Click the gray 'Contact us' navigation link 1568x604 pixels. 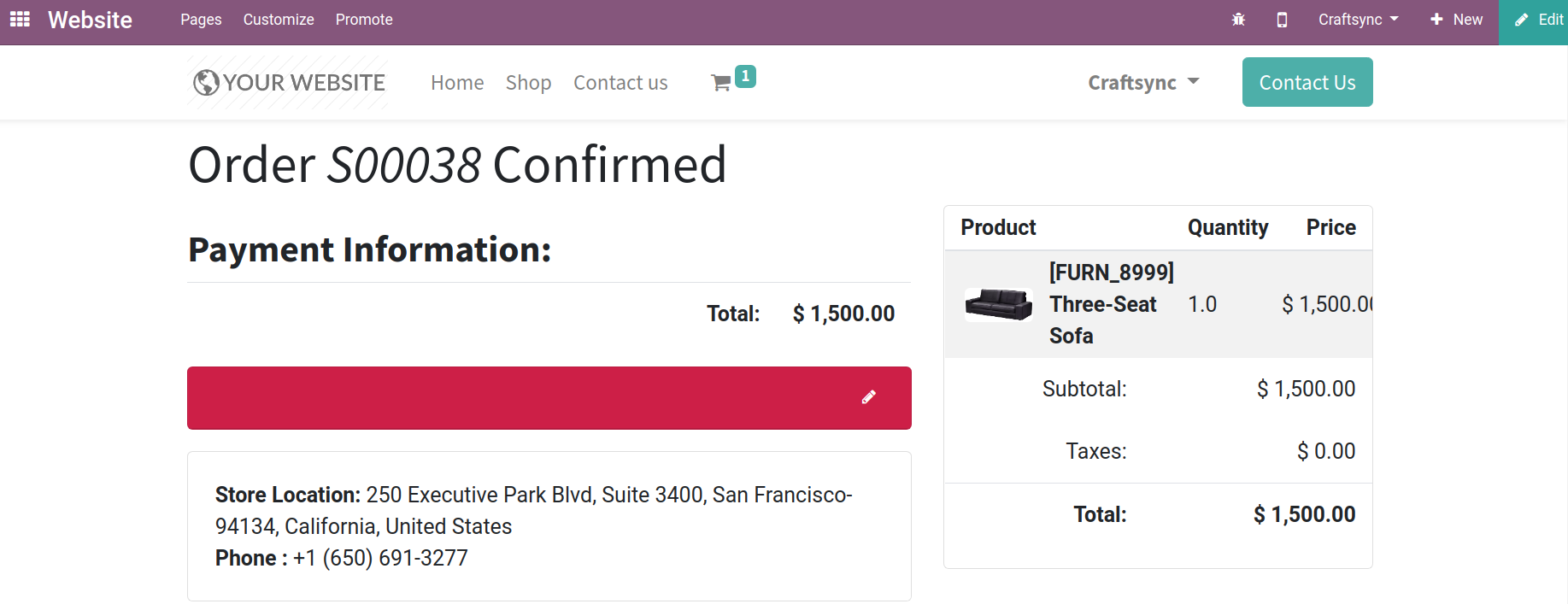[620, 83]
